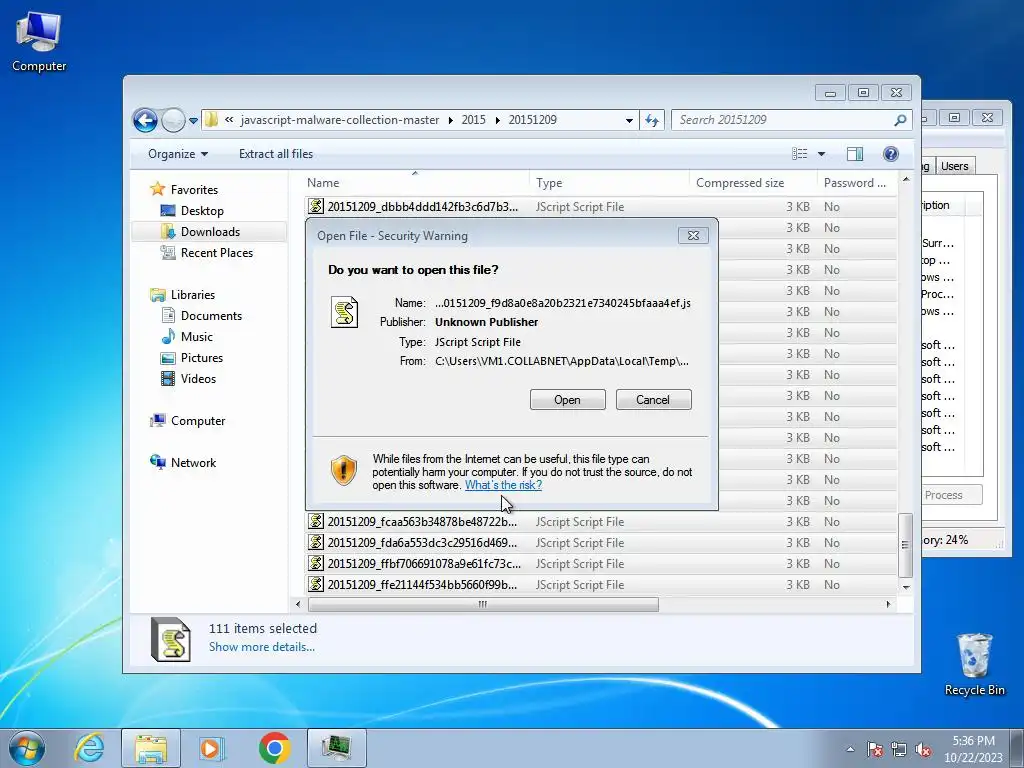Click the file list scroll-down arrow
Screen dimensions: 1024x768
[x=905, y=587]
